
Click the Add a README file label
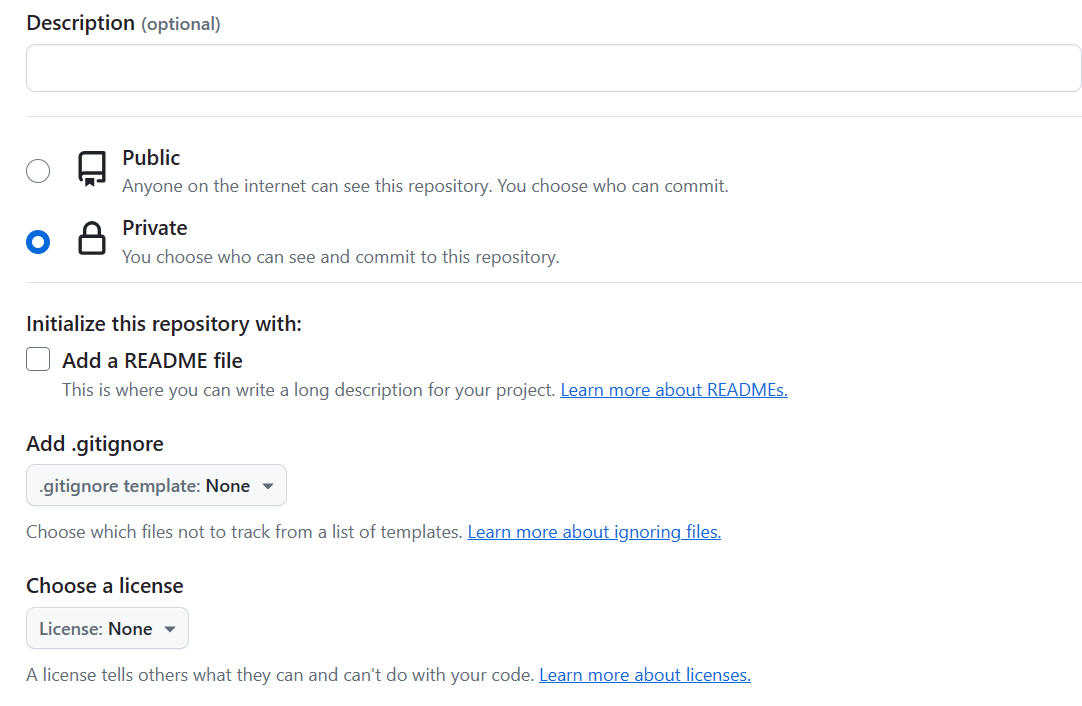coord(152,360)
